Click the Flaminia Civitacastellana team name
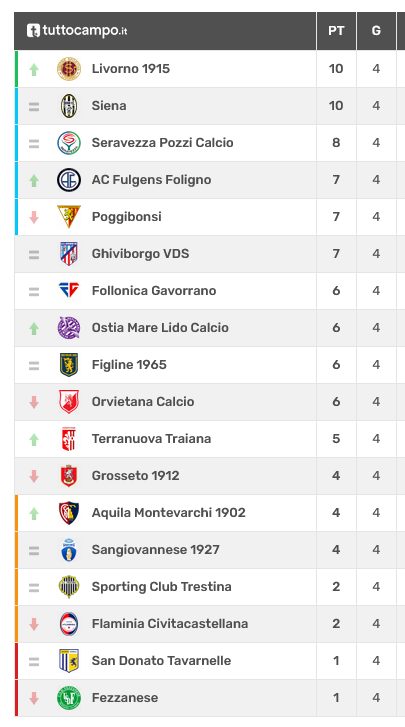Screen dimensions: 405x727 pyautogui.click(x=170, y=624)
